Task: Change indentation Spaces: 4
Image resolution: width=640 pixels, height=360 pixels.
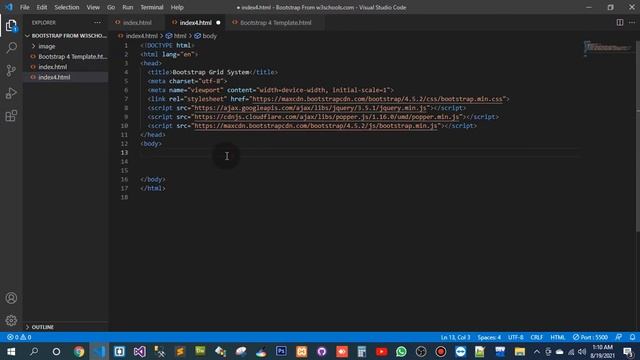Action: point(489,337)
